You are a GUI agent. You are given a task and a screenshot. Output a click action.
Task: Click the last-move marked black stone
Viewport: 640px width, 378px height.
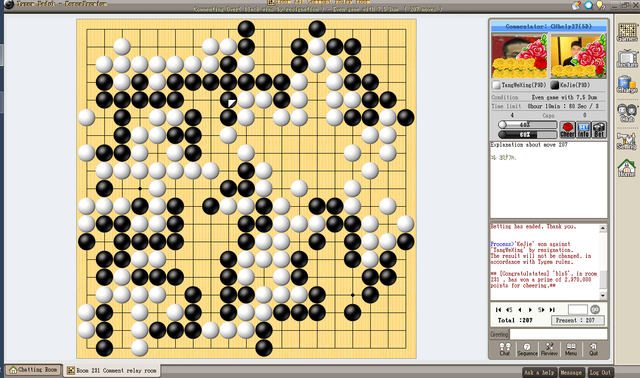click(228, 100)
